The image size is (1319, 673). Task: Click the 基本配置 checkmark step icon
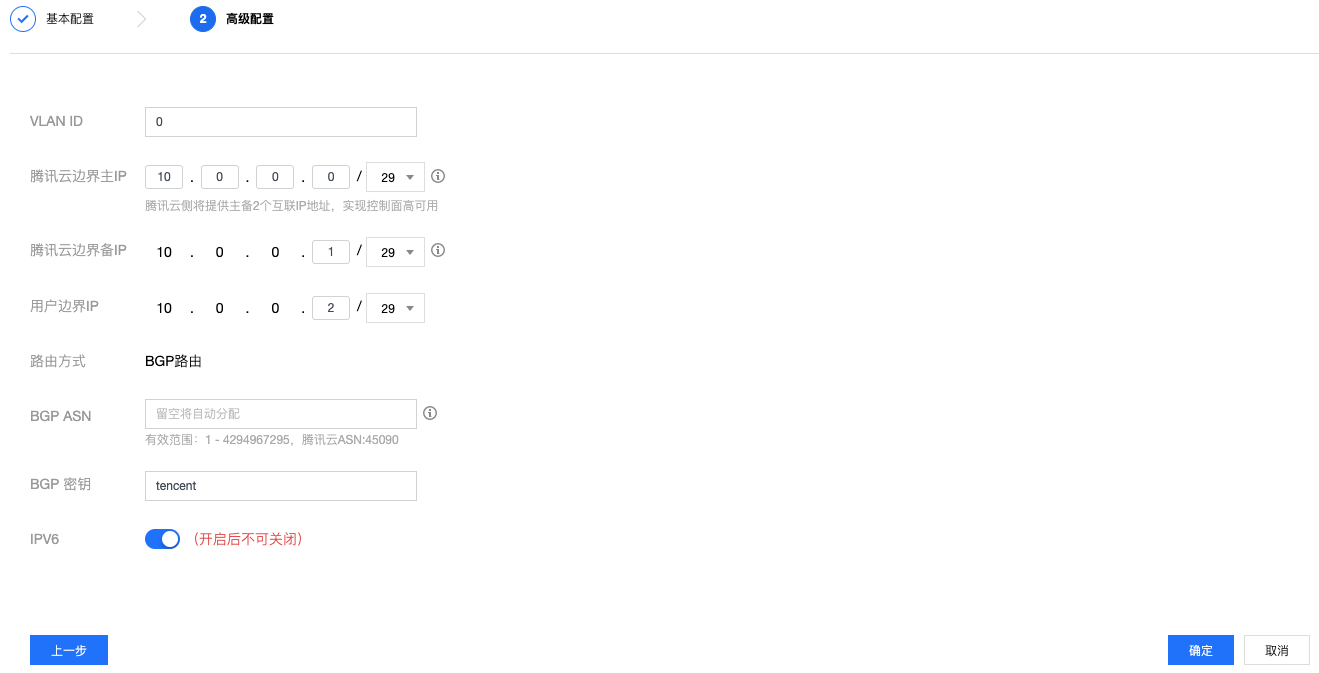pos(23,19)
